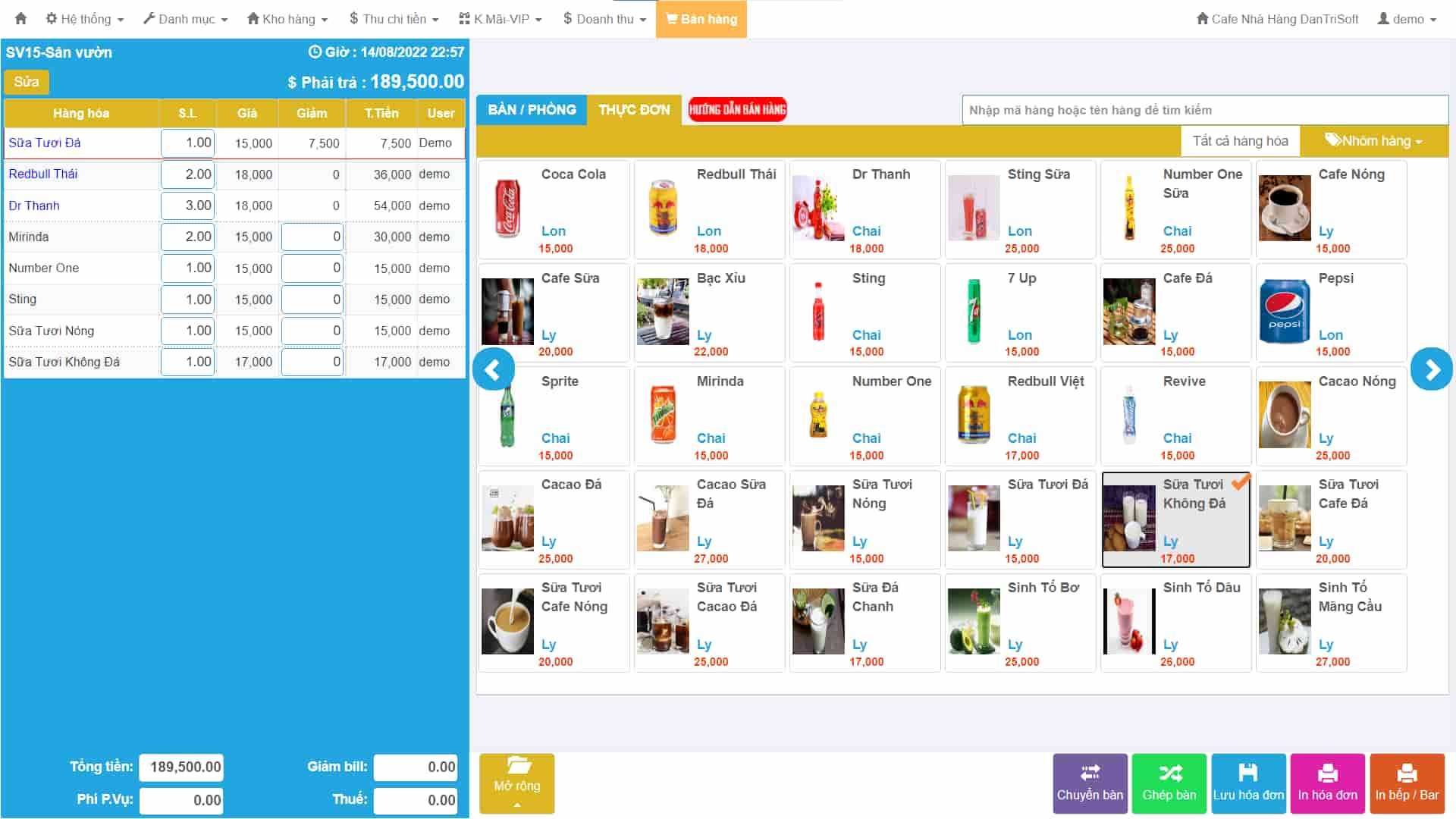Select the Pepsi can item
This screenshot has height=819, width=1456.
pos(1332,313)
